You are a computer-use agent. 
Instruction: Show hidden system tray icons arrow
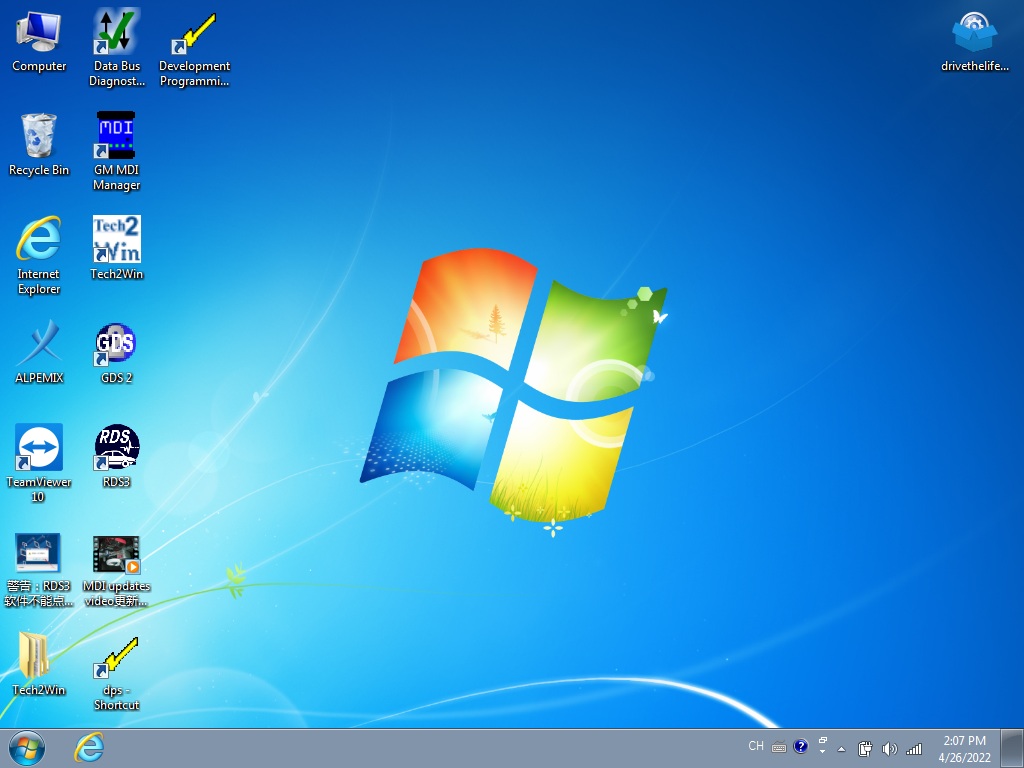[842, 748]
